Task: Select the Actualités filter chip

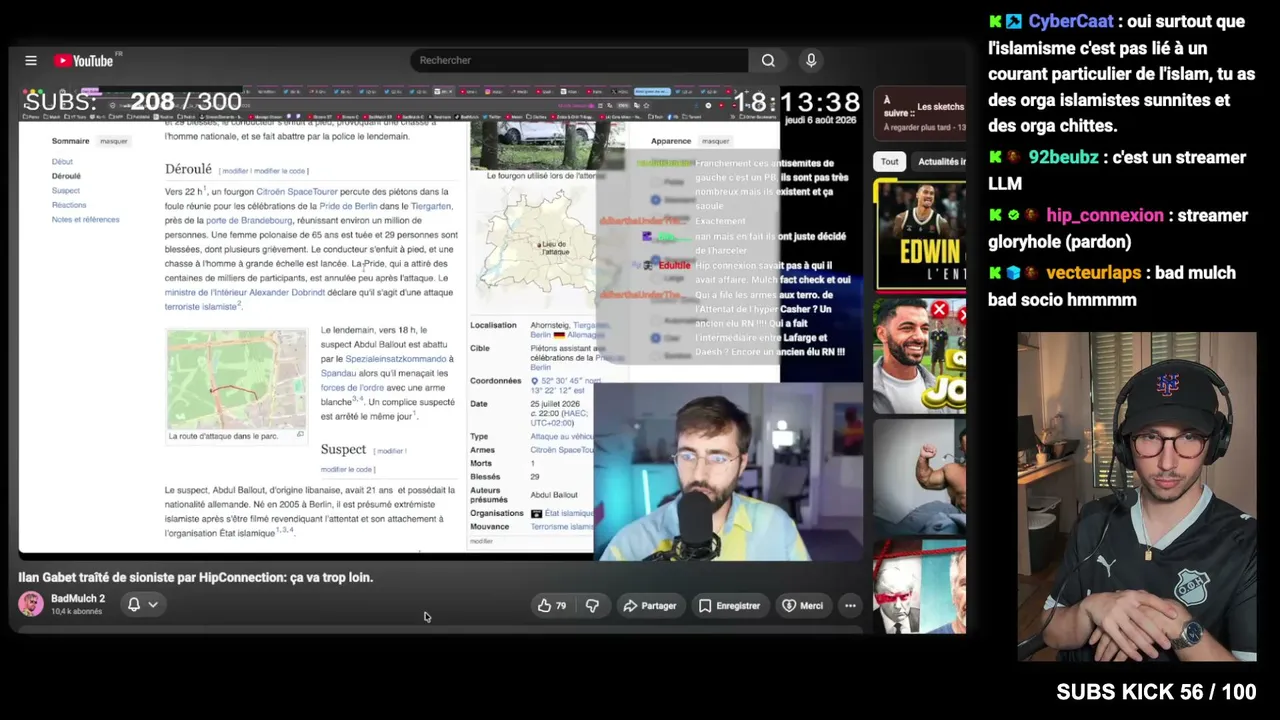Action: pyautogui.click(x=940, y=161)
